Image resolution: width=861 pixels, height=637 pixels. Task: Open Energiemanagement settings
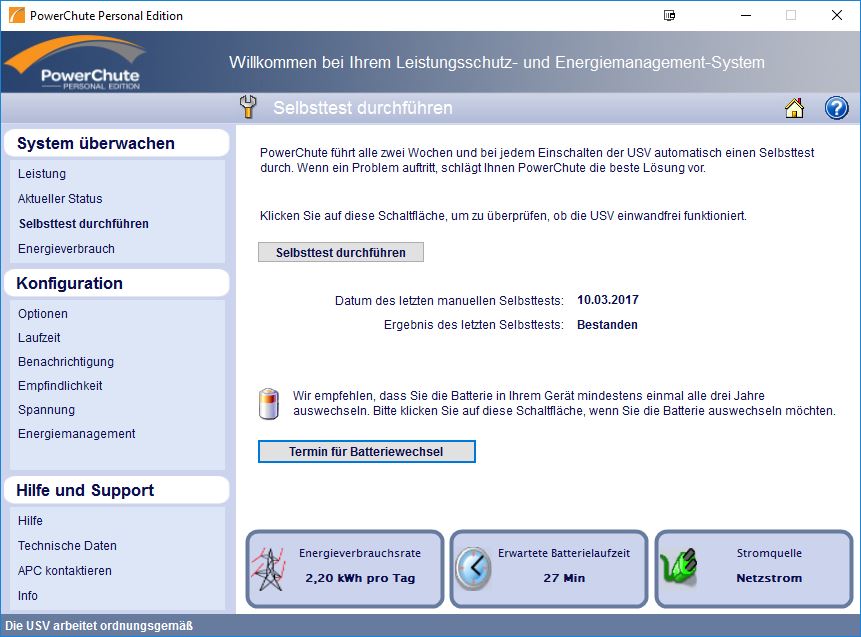pos(76,434)
